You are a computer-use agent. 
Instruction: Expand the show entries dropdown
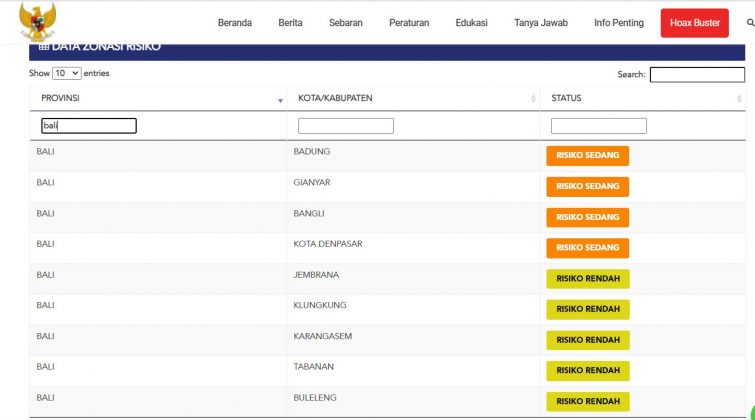point(66,74)
